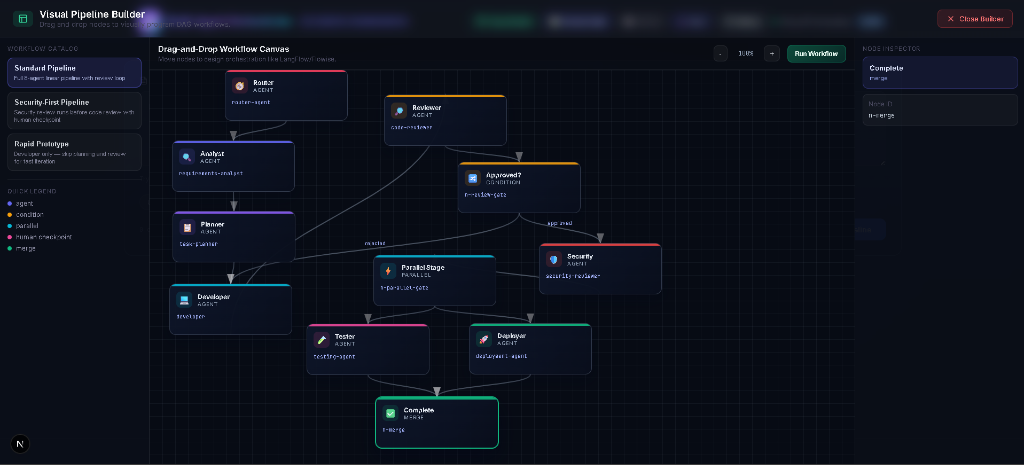Viewport: 1024px width, 465px height.
Task: Select the Approved? condition node title
Action: tap(504, 175)
